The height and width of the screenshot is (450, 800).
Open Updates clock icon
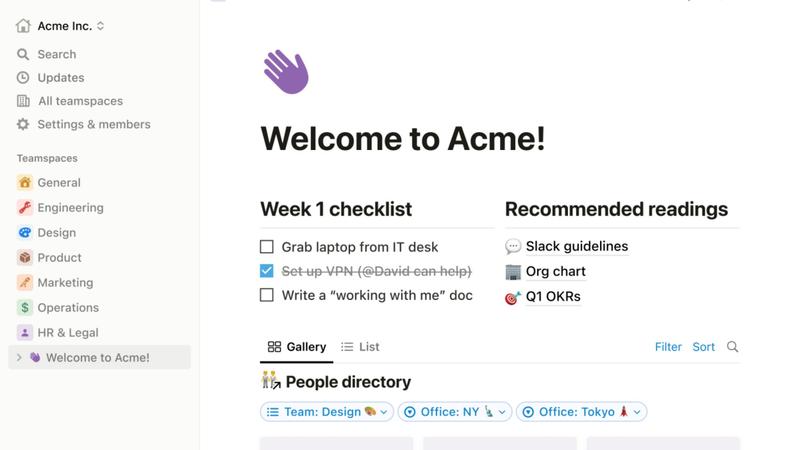pyautogui.click(x=23, y=78)
